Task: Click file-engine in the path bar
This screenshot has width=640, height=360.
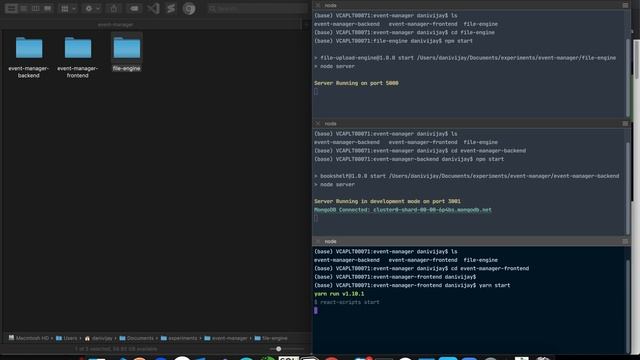Action: (271, 338)
